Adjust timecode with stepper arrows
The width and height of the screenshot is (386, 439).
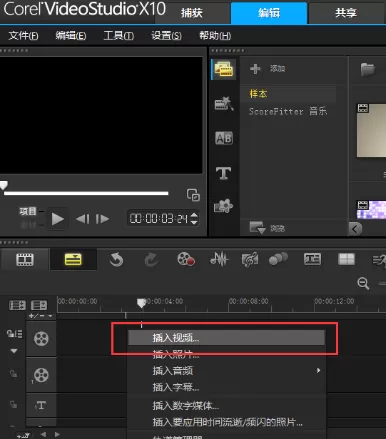click(194, 218)
